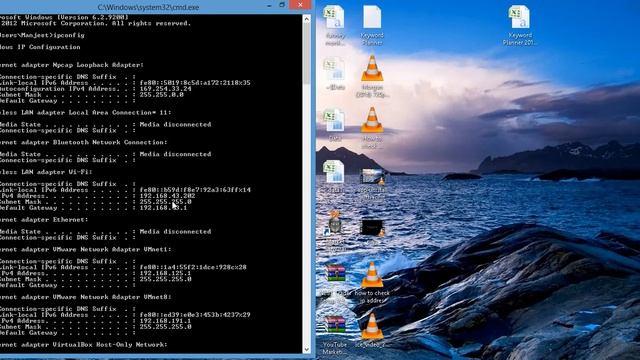Click the IPv6 address fe80::ed39:e0e3:453b:4237

pyautogui.click(x=195, y=315)
